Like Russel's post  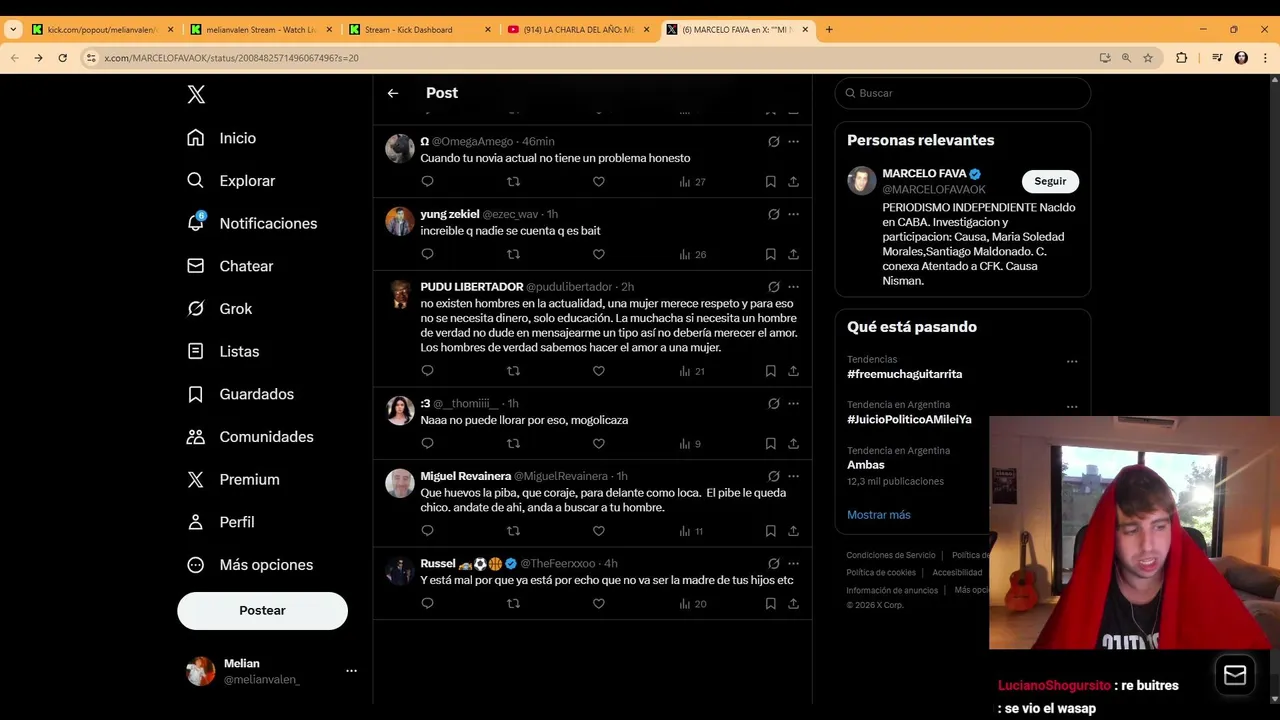[599, 603]
